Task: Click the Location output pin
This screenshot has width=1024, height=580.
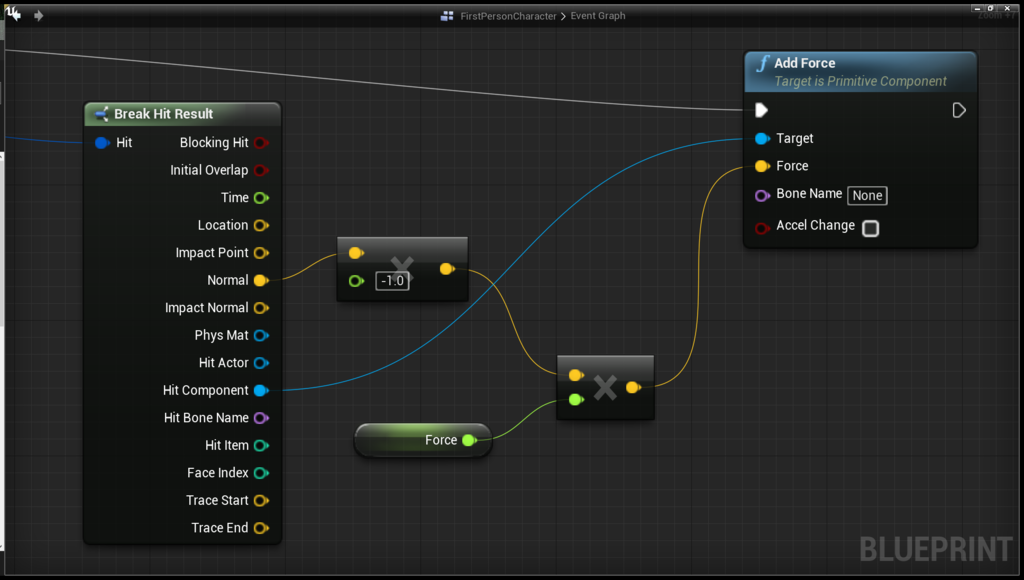Action: [261, 225]
